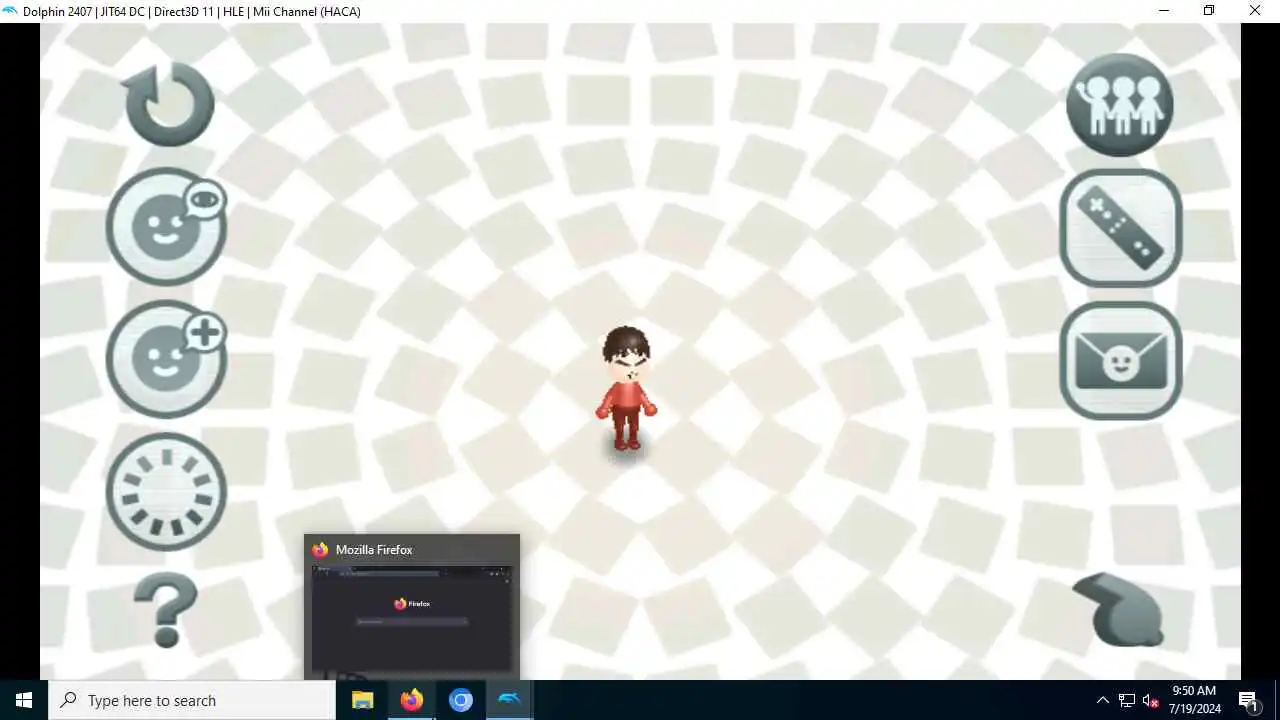
Task: Open the notification center icon
Action: pyautogui.click(x=1249, y=700)
